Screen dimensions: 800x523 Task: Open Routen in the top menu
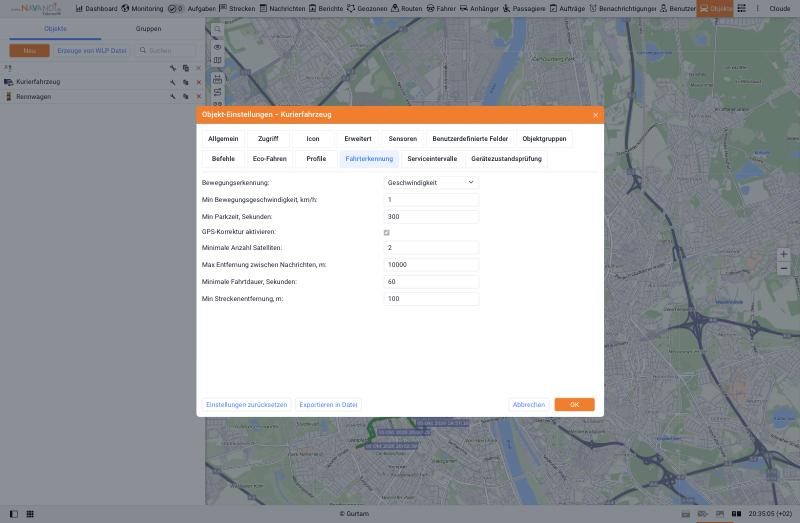(x=407, y=9)
